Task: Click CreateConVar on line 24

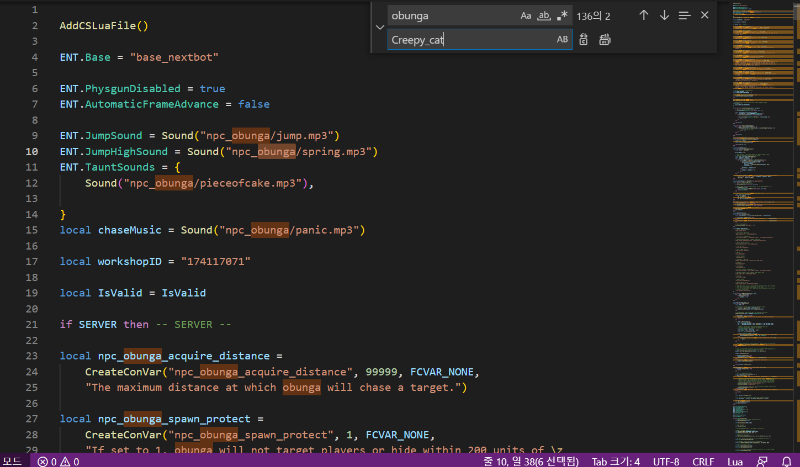Action: (x=123, y=372)
